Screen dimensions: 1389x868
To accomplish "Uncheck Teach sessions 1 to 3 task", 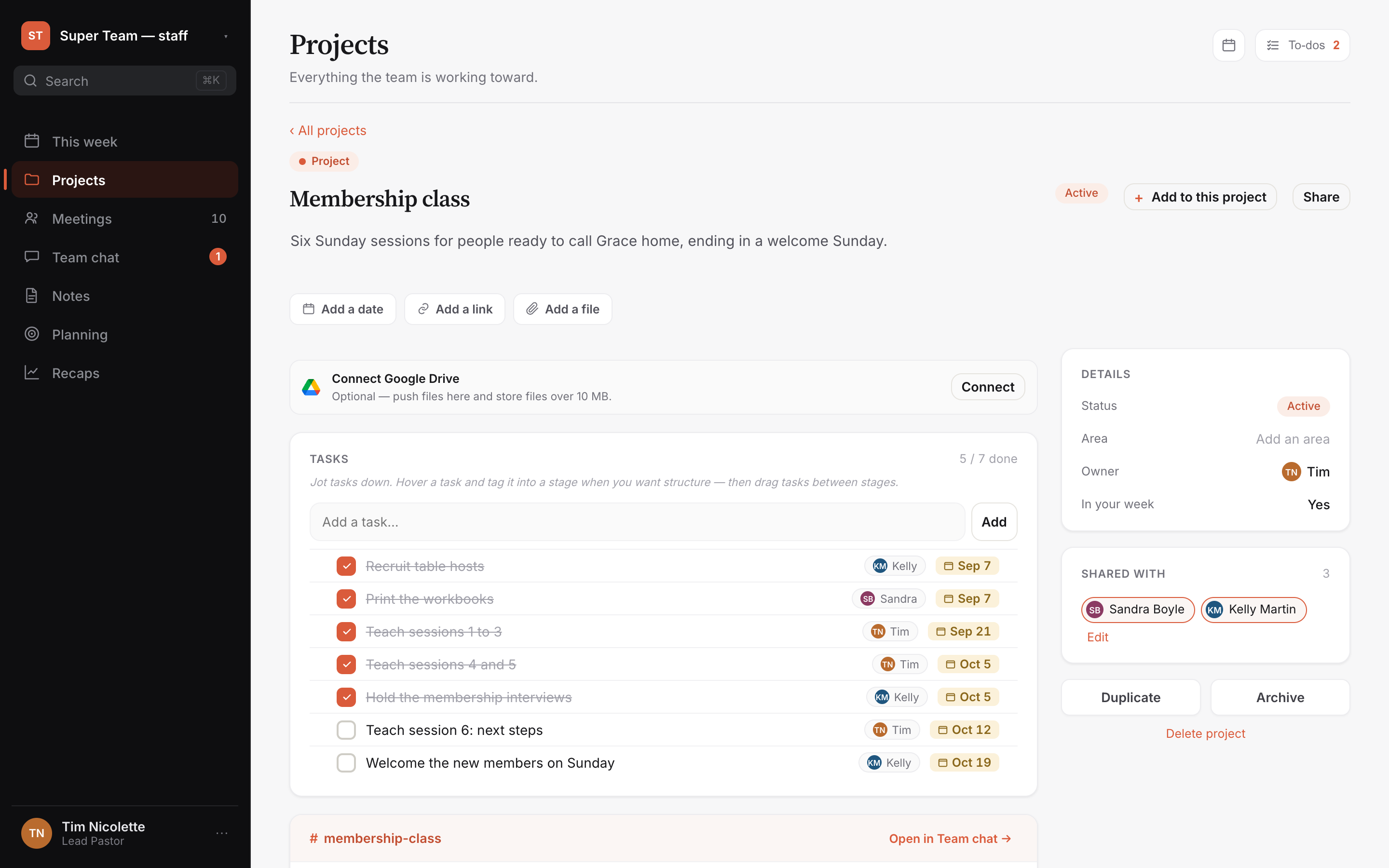I will click(x=346, y=632).
